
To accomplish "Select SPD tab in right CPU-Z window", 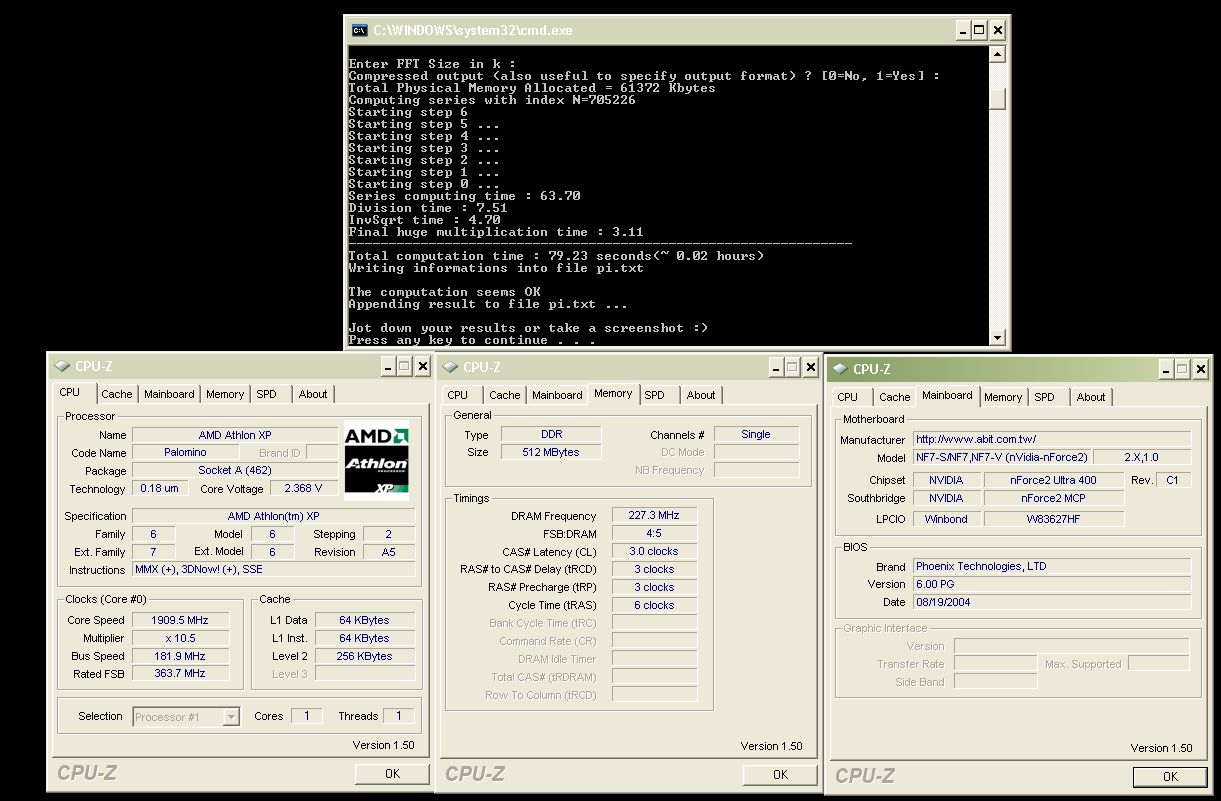I will [1045, 397].
